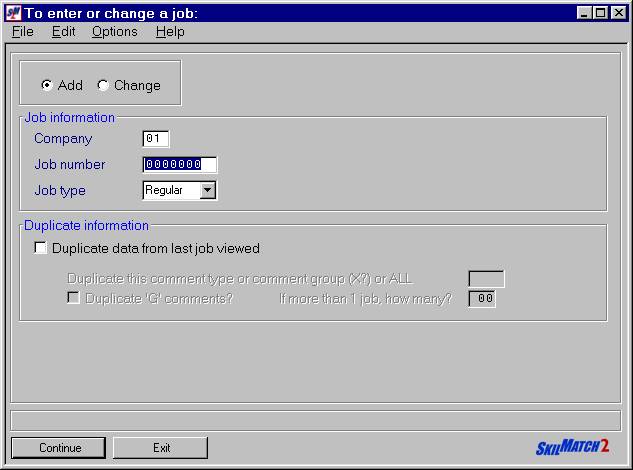This screenshot has height=470, width=633.
Task: Click the Exit button
Action: [161, 448]
